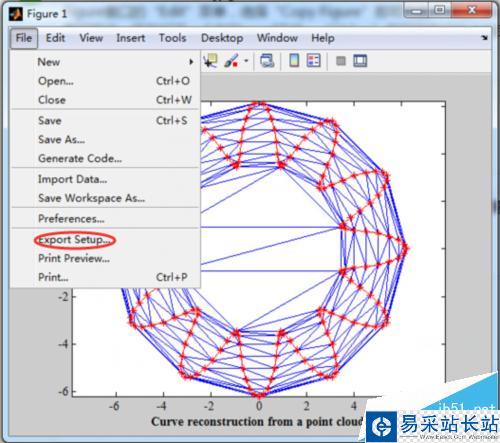Open the Help menu
Viewport: 500px width, 443px height.
click(x=323, y=38)
